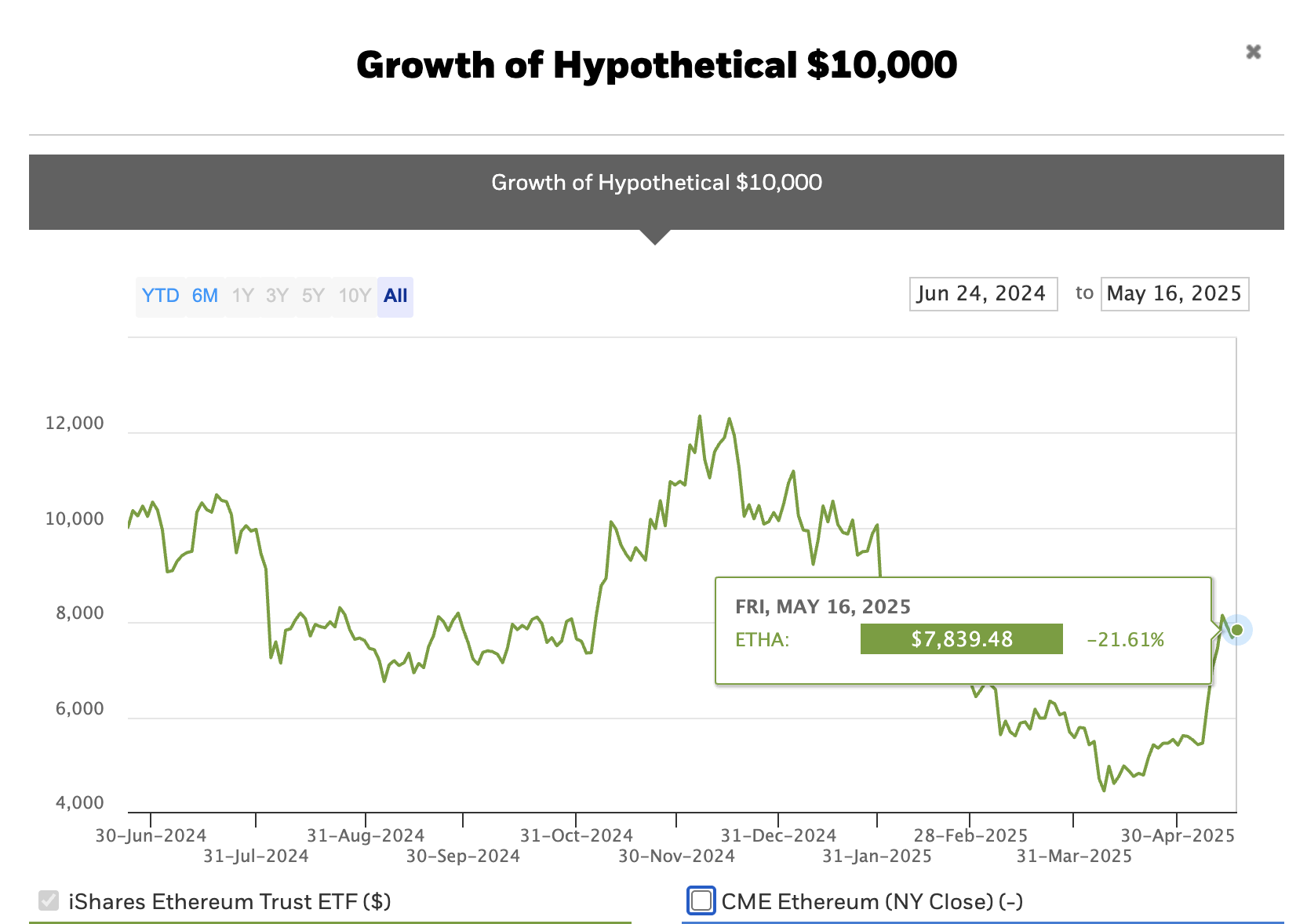Select the 10Y range option
The width and height of the screenshot is (1307, 924).
coord(354,296)
